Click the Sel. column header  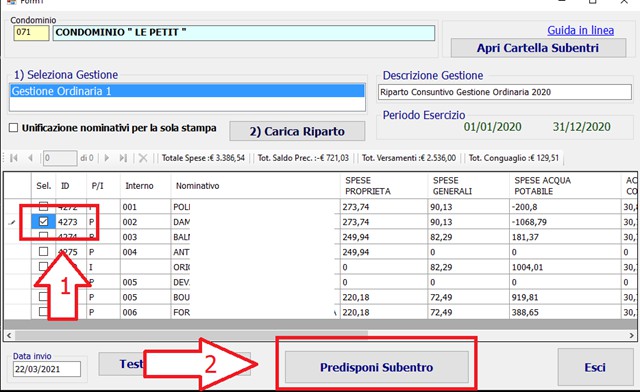44,186
